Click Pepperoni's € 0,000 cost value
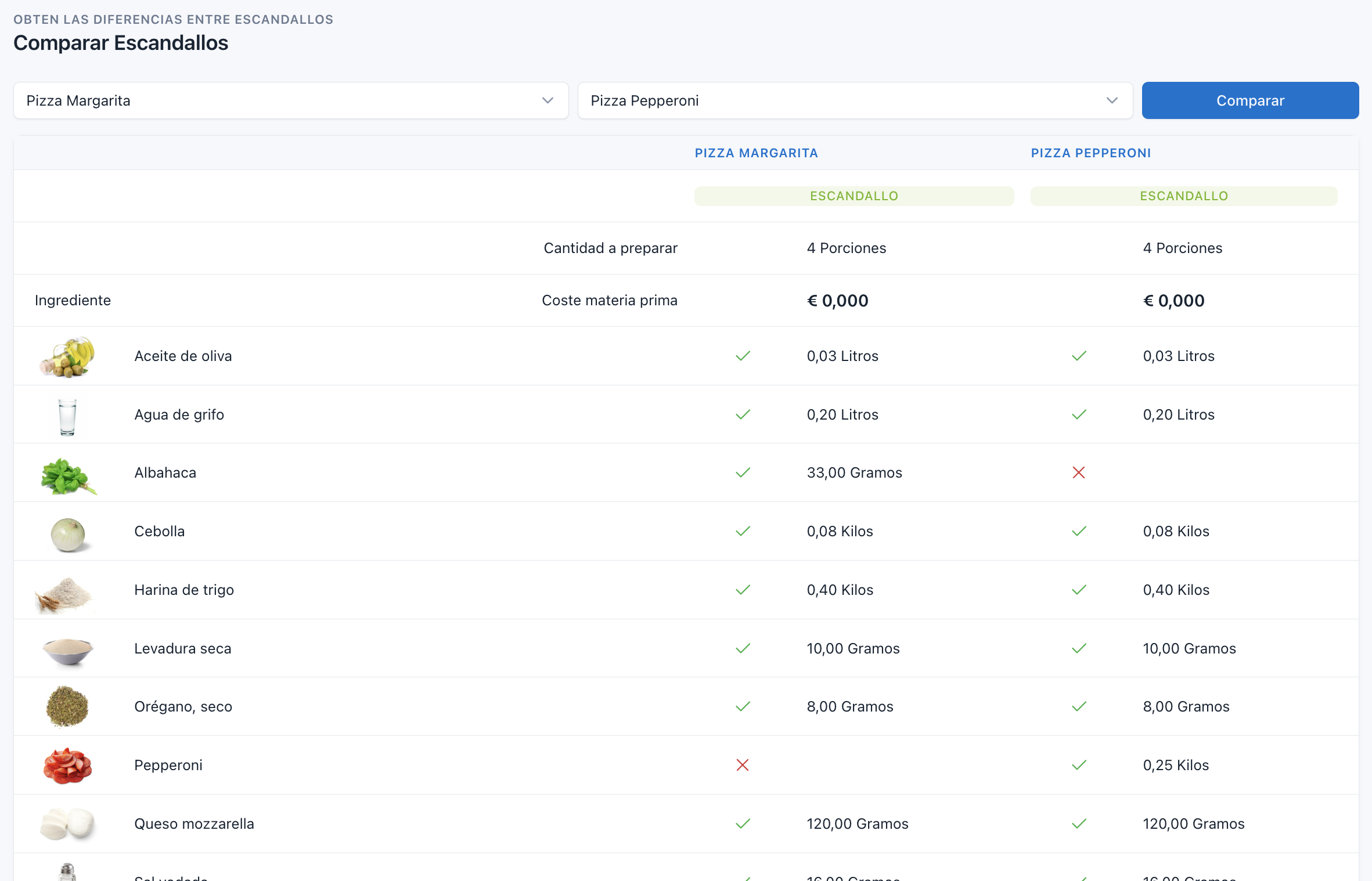The width and height of the screenshot is (1372, 881). point(1173,301)
